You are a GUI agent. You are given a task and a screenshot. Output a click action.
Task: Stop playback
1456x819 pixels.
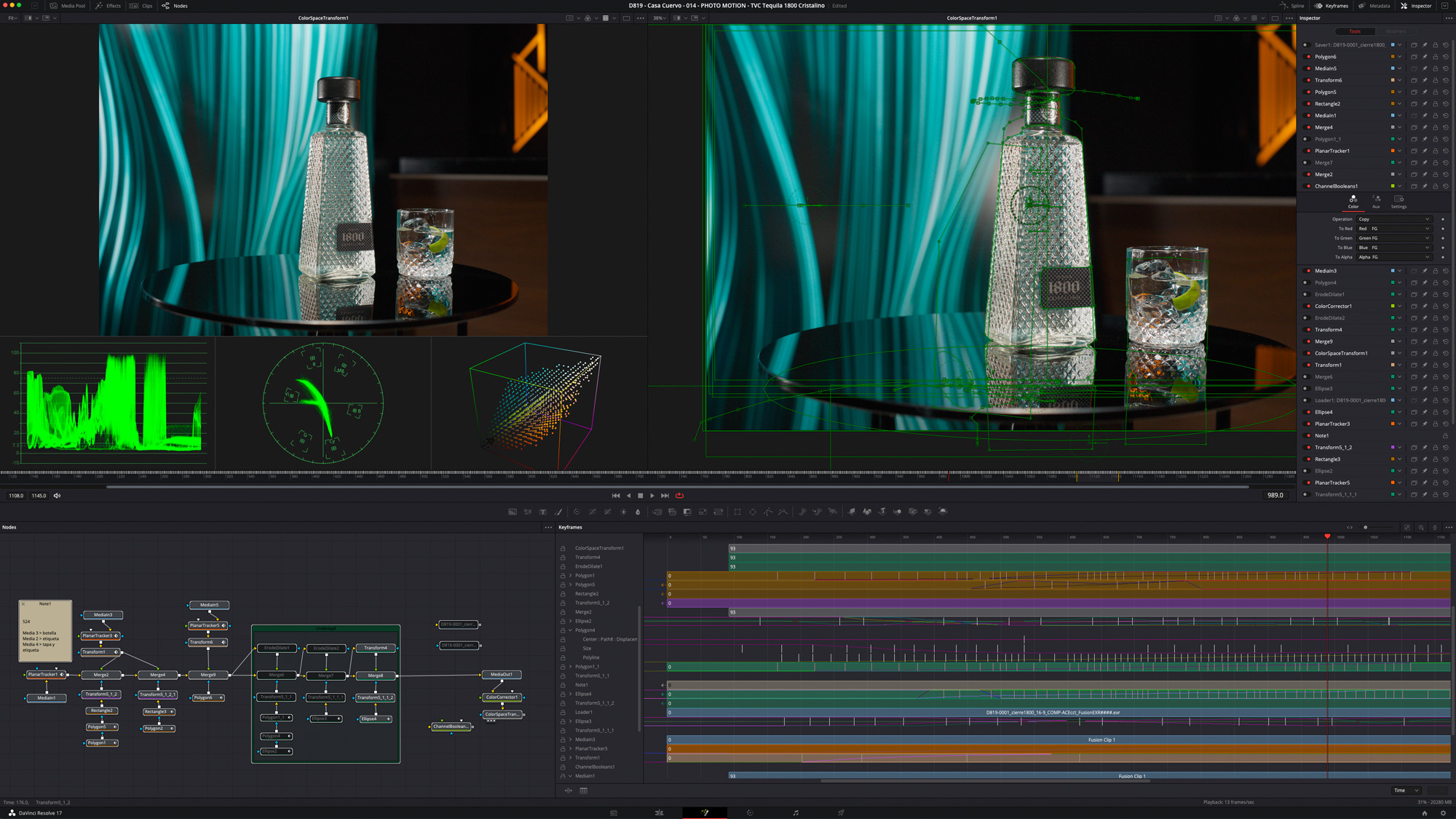[x=641, y=496]
